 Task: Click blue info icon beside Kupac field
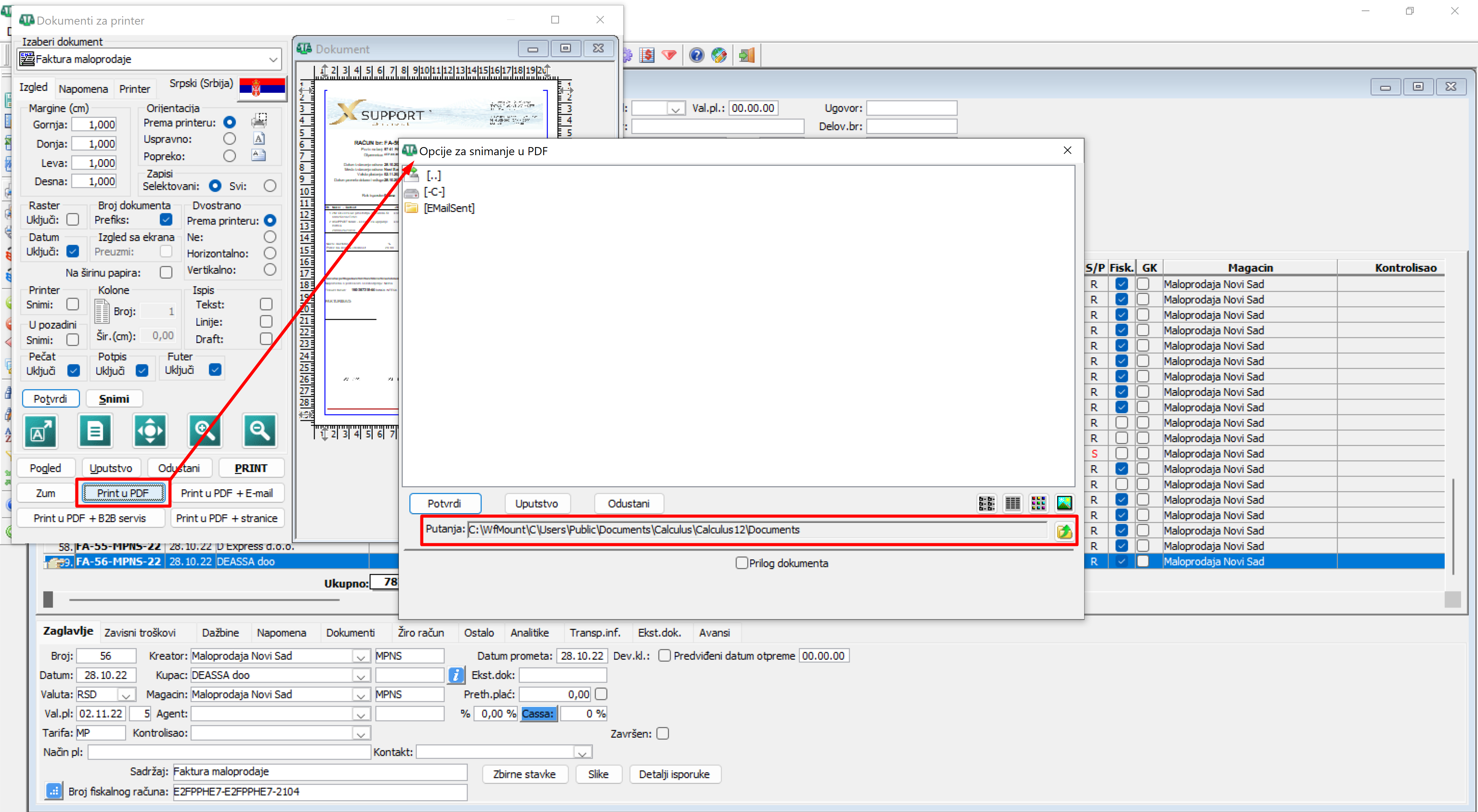coord(455,675)
